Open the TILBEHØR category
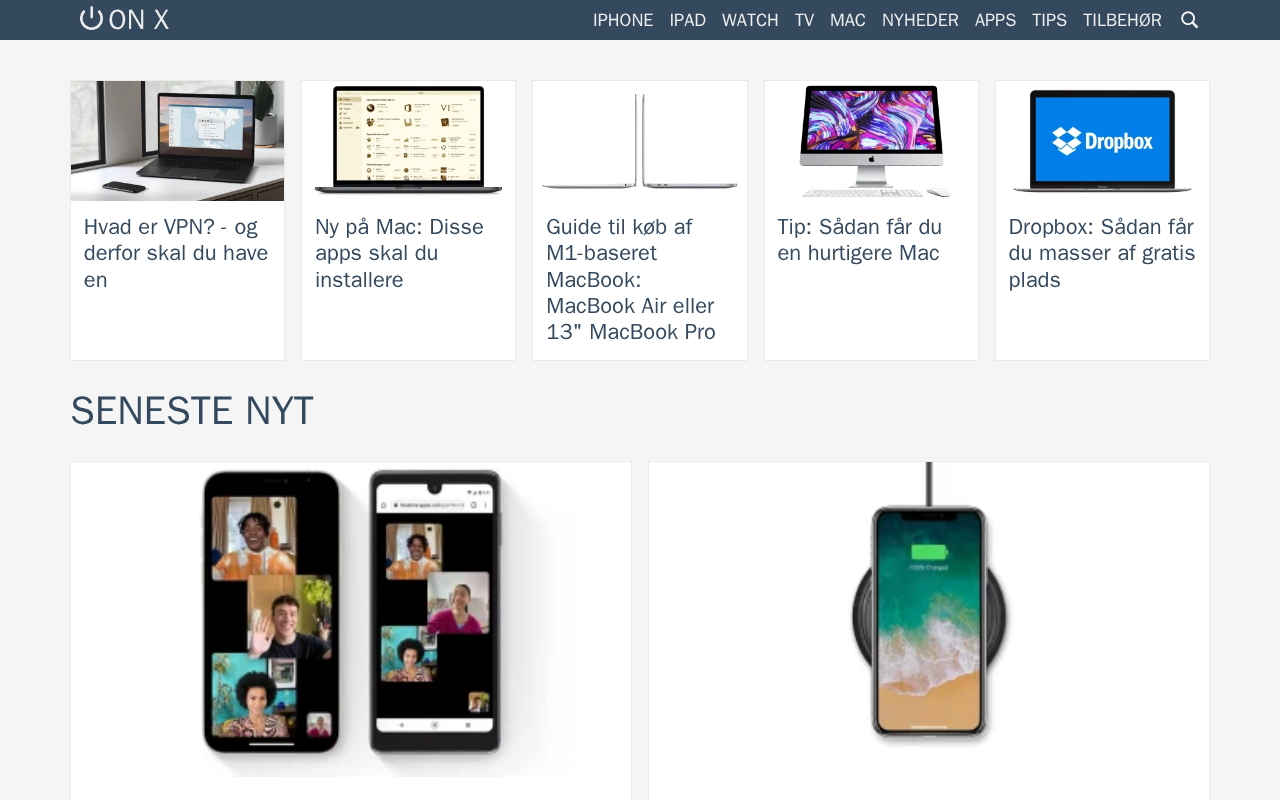 1122,20
